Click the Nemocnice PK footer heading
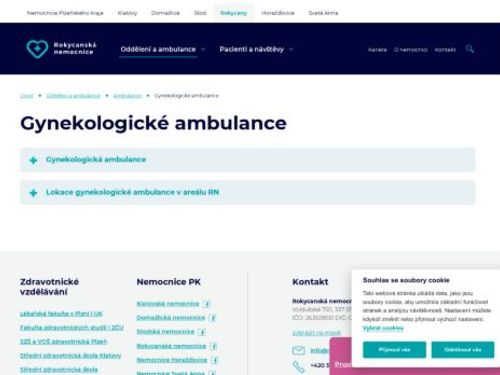500x375 pixels. pos(169,282)
